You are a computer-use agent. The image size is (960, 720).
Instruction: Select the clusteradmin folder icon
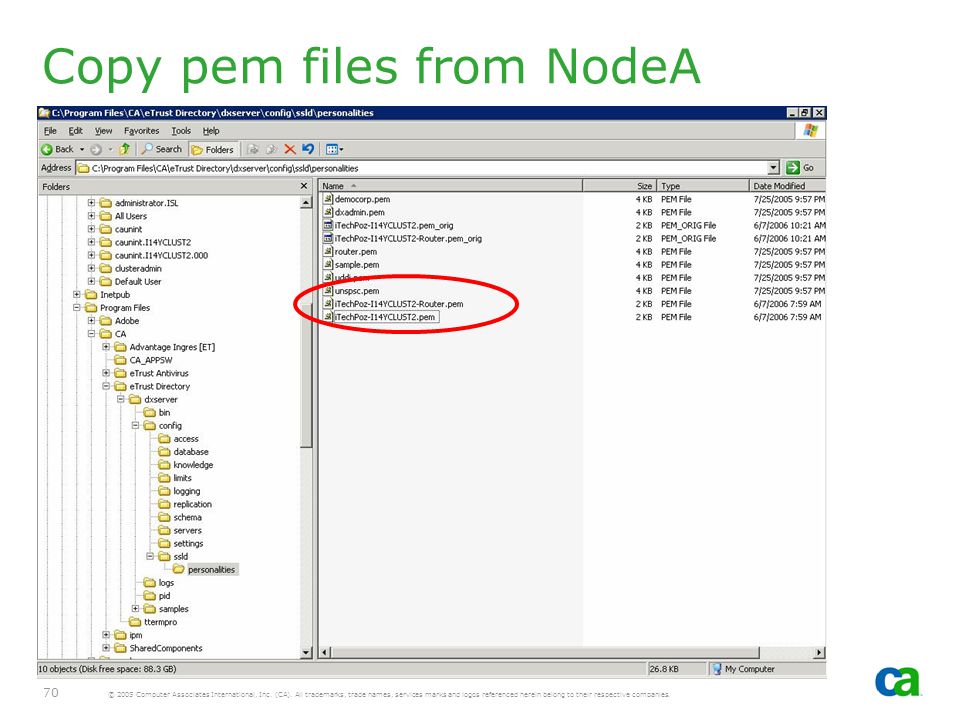[106, 268]
